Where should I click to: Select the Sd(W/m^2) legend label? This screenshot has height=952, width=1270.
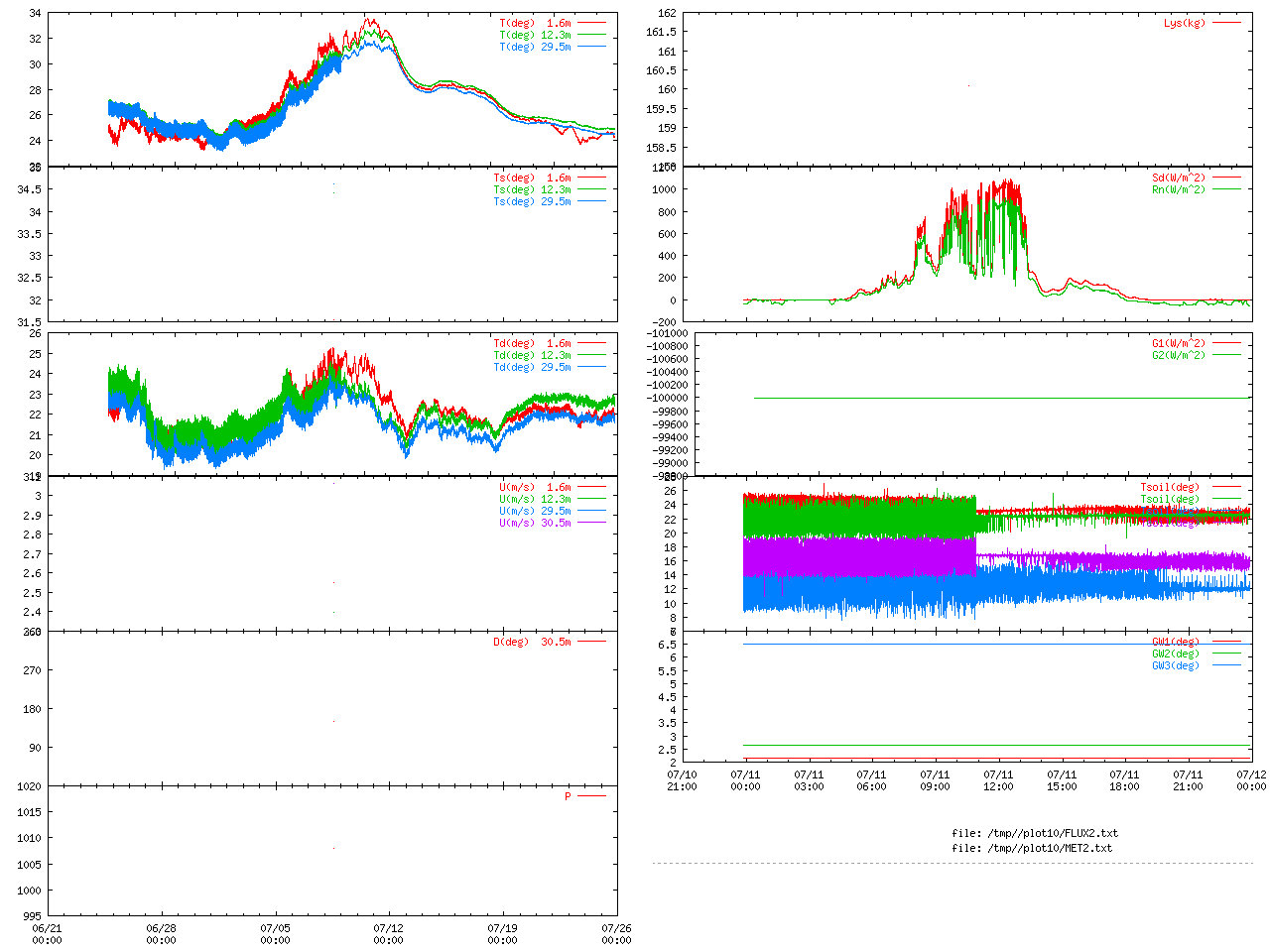(1179, 178)
